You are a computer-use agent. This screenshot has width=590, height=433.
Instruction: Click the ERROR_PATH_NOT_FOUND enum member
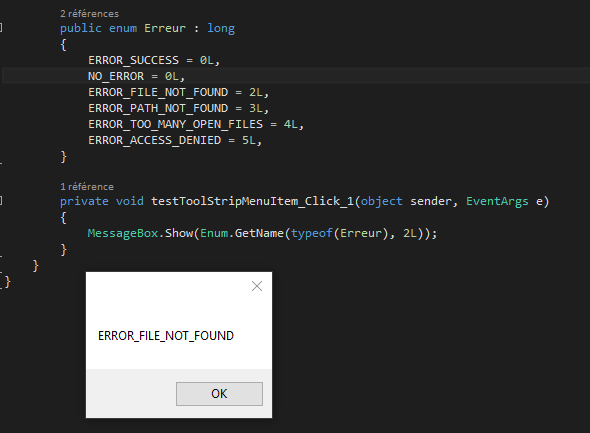(158, 108)
